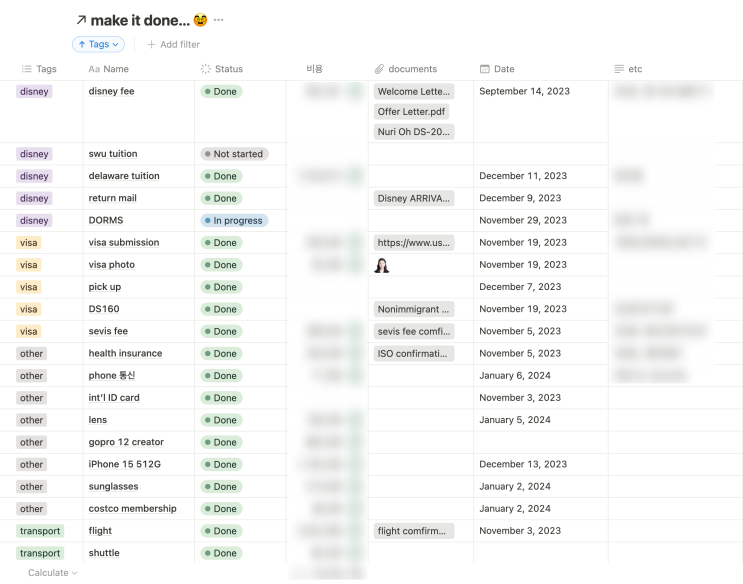This screenshot has height=584, width=743.
Task: Open the Welcome Letter document attachment
Action: pos(413,92)
